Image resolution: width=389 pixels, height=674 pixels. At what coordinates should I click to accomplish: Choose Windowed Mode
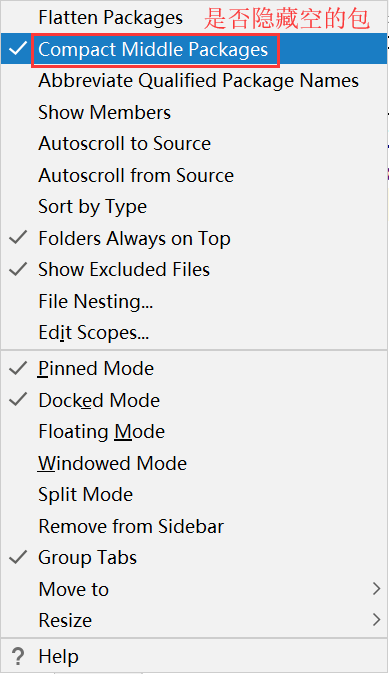[193, 463]
